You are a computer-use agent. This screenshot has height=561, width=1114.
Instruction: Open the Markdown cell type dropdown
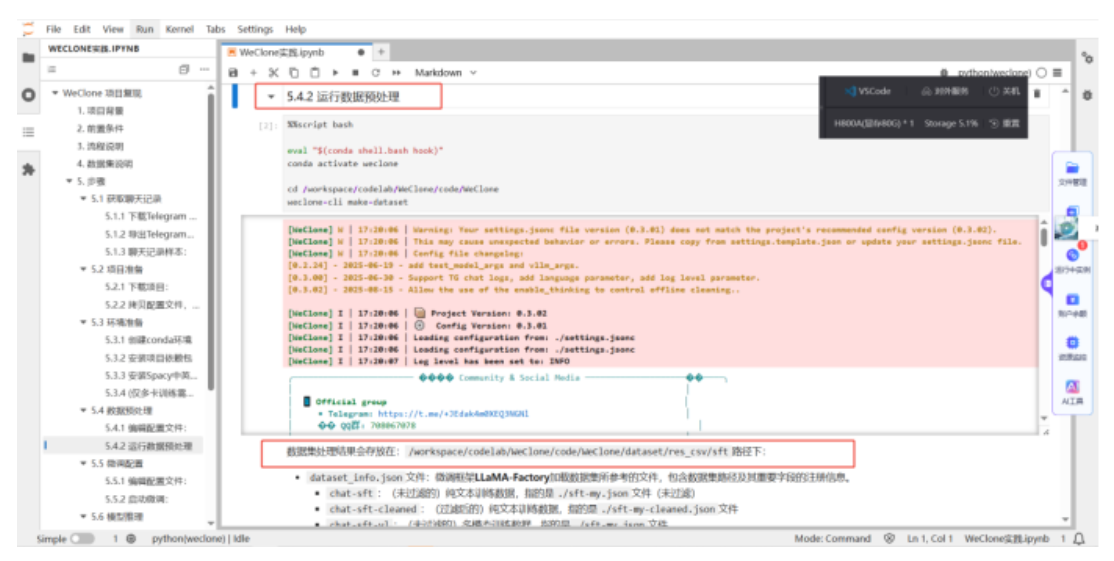click(446, 73)
